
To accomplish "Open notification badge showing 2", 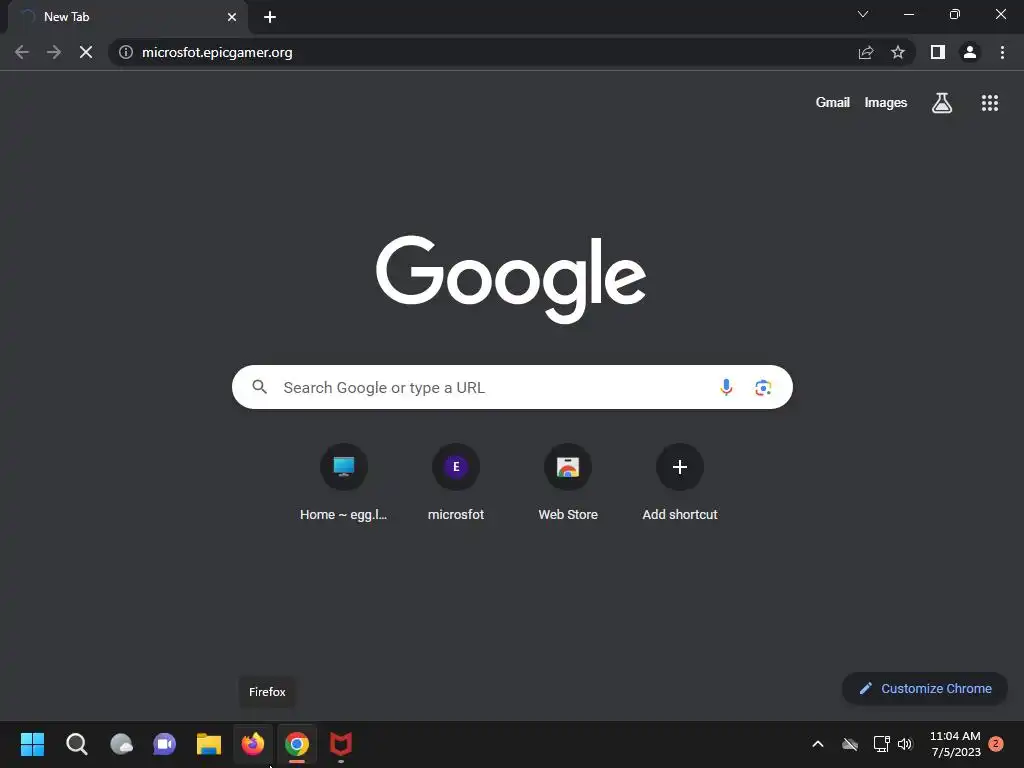I will [996, 744].
